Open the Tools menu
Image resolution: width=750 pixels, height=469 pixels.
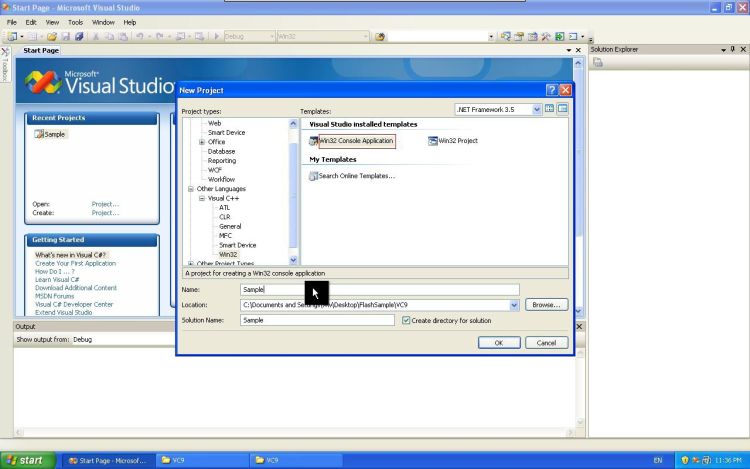[75, 22]
